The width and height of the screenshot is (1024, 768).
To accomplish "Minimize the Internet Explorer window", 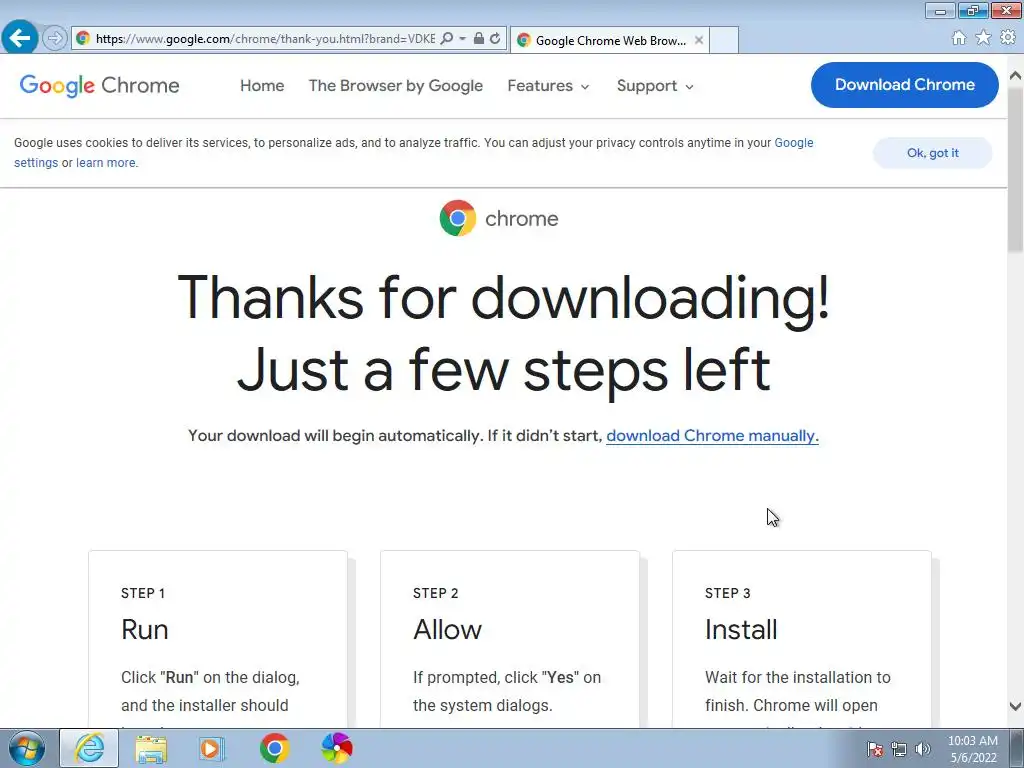I will point(940,10).
